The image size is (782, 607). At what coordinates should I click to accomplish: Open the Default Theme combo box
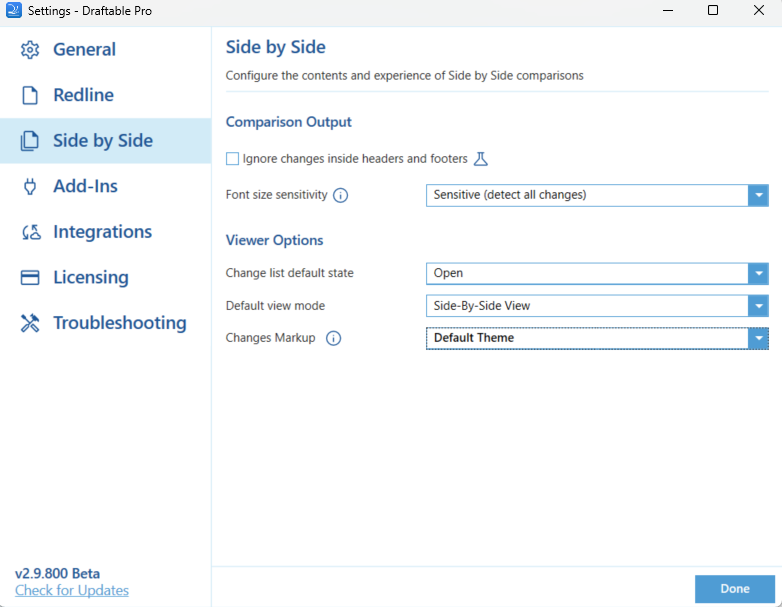[x=597, y=338]
